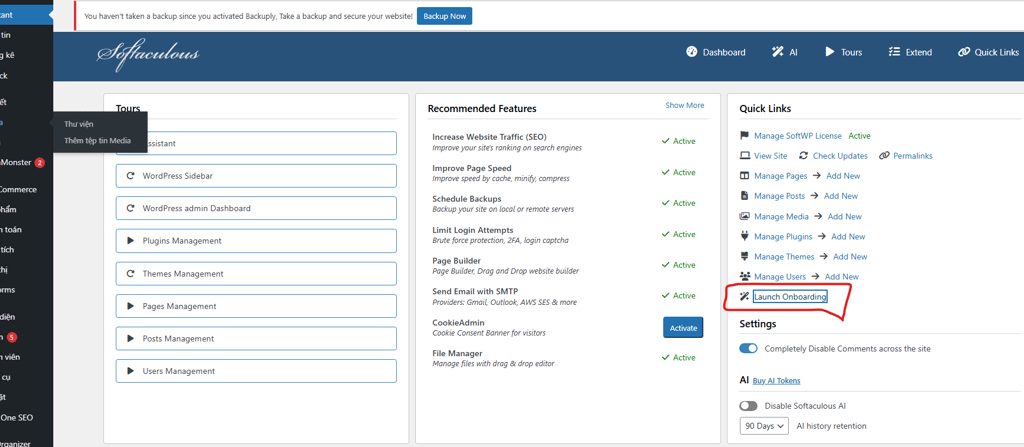Viewport: 1024px width, 447px height.
Task: Click play icon beside Plugins Management
Action: click(130, 240)
